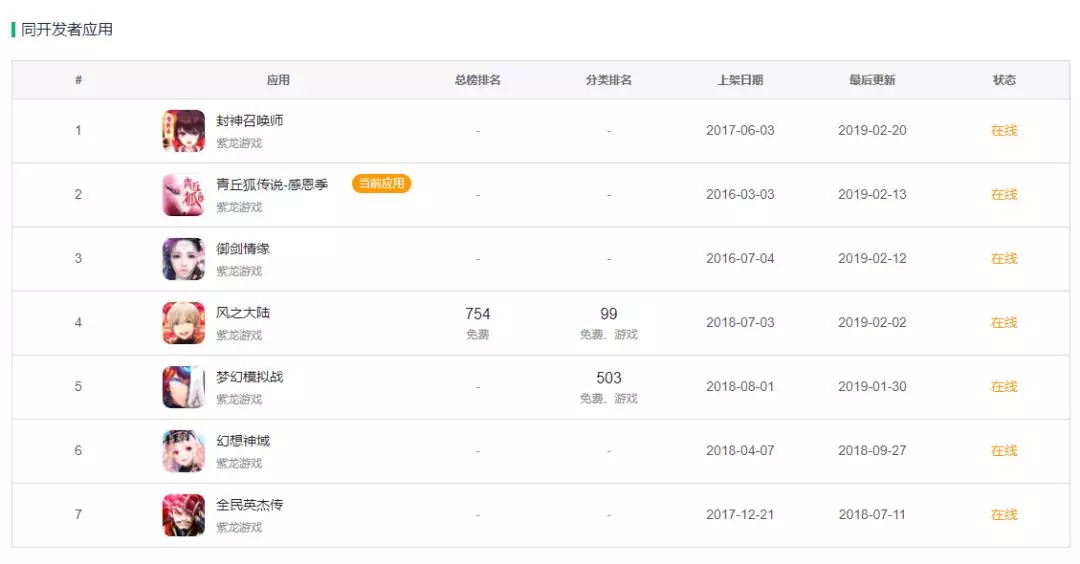
Task: Click the 状态 column header
Action: click(1004, 80)
